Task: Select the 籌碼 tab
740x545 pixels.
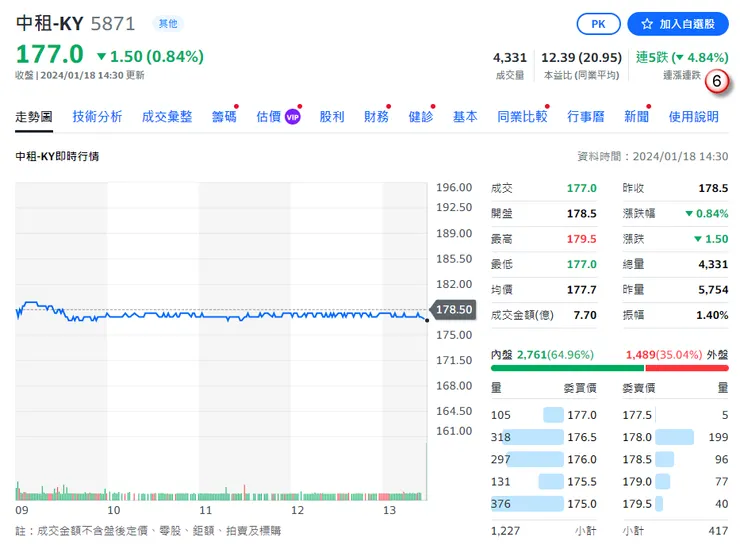Action: pos(224,117)
